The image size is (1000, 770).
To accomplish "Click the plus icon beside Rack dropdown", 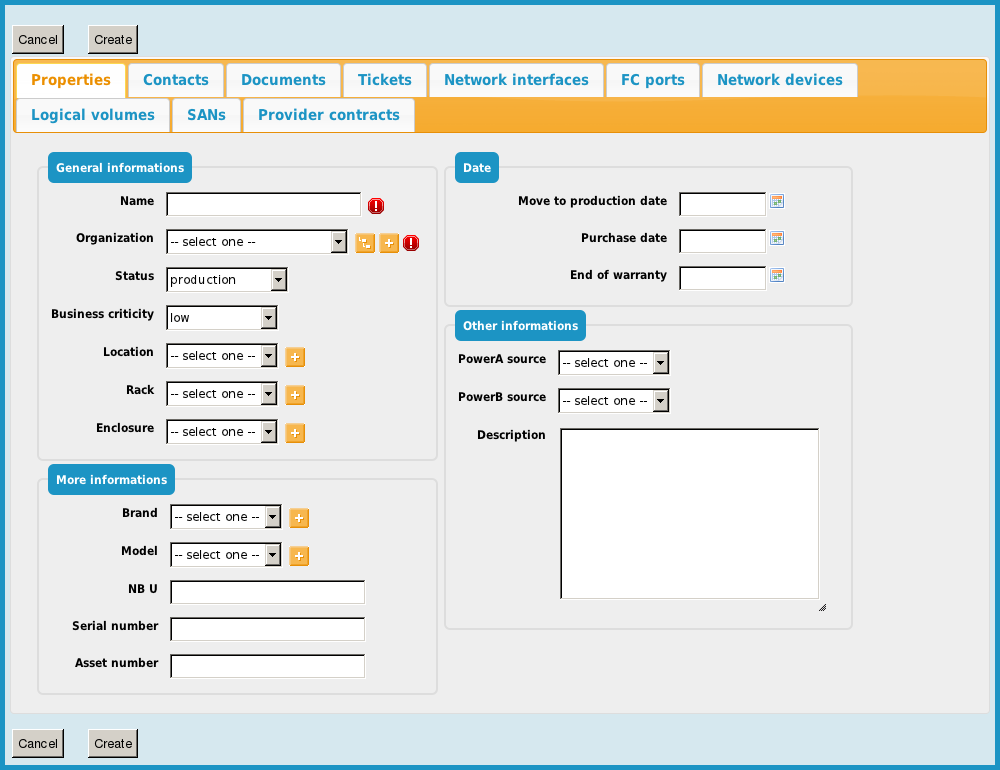I will tap(295, 395).
